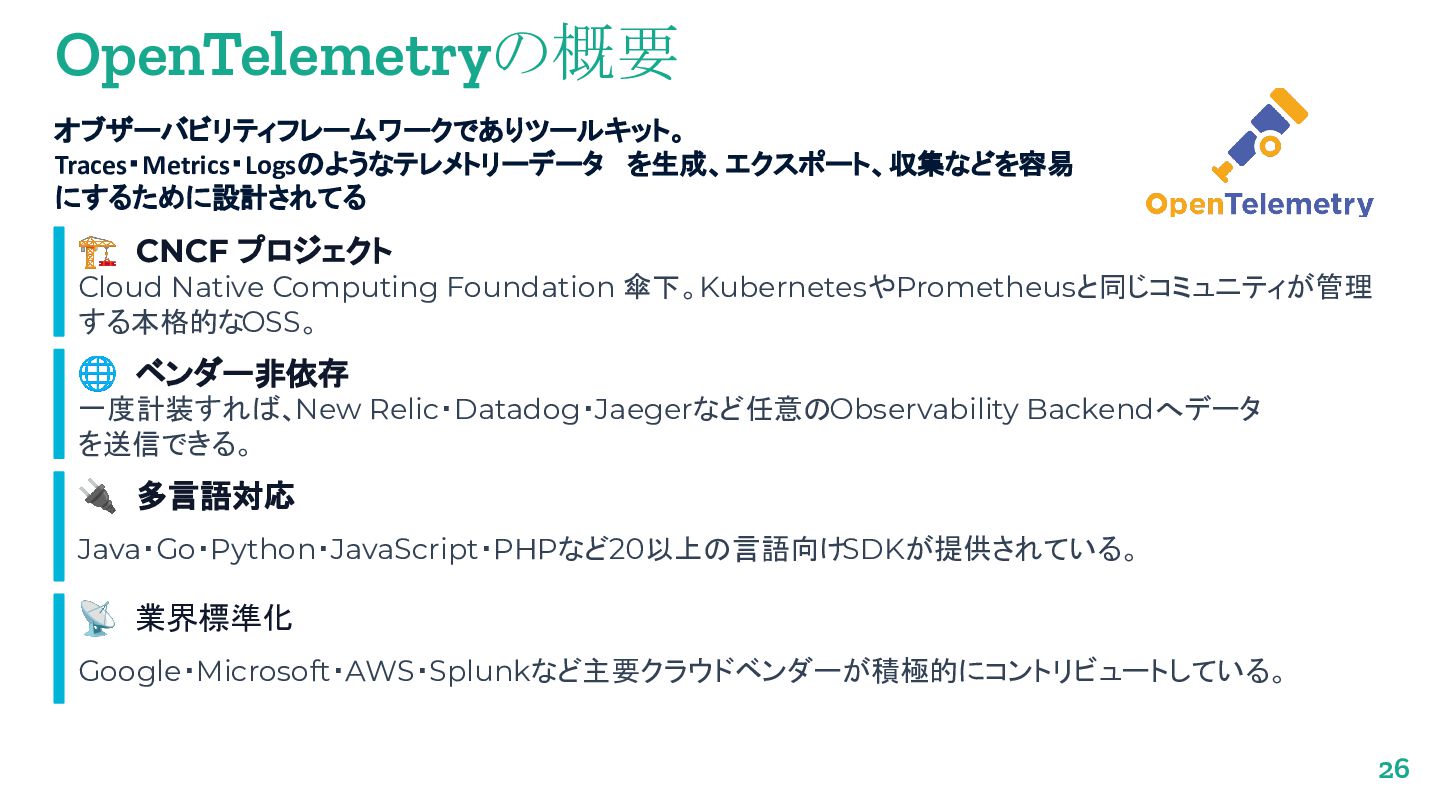Click the blue accent bar beside 業界標準化 section
Screen dimensions: 1440x810
59,648
